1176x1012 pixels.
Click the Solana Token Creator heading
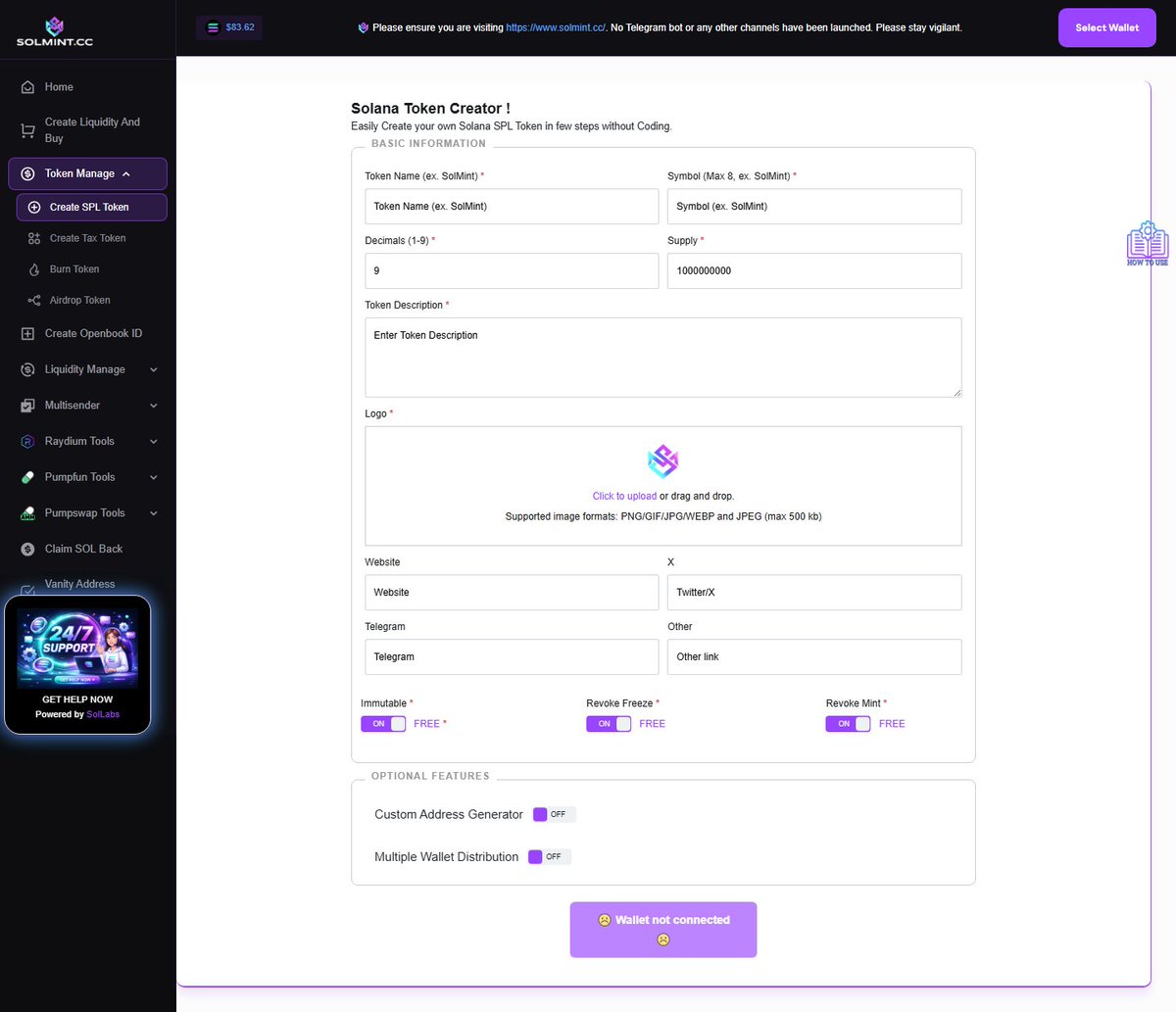[430, 109]
